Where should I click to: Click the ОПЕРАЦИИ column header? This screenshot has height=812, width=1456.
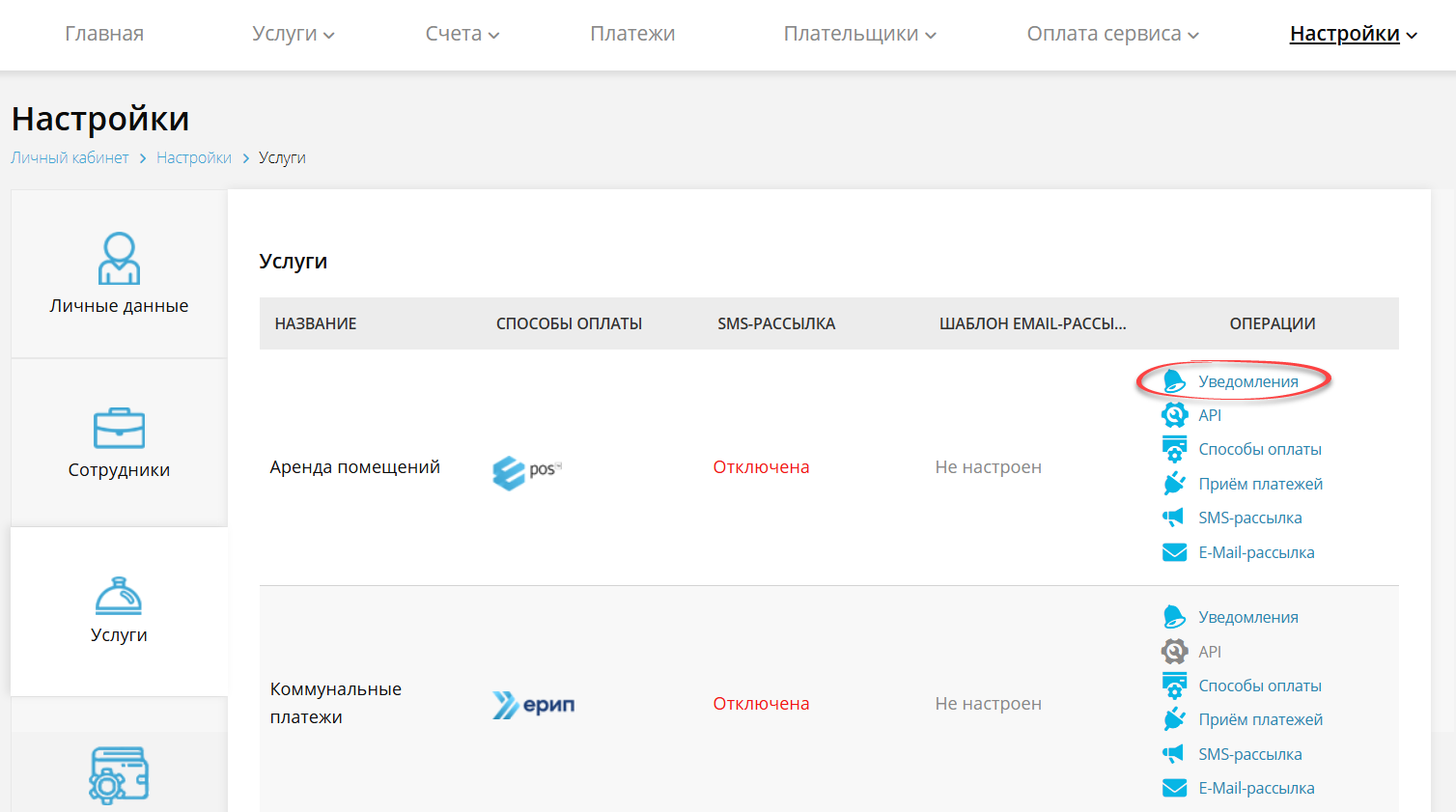pos(1273,323)
